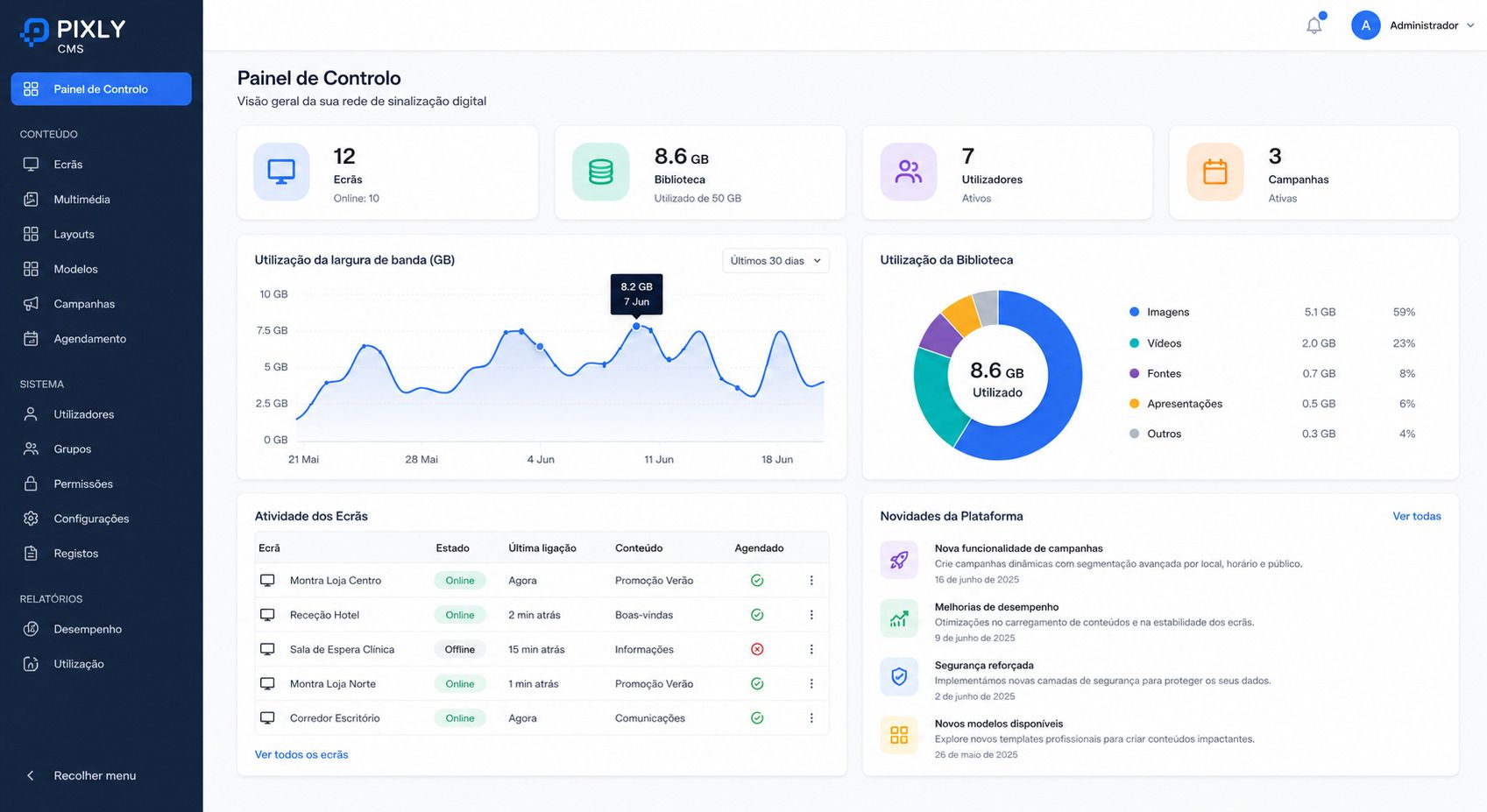Open Novos modelos disponíveis article
This screenshot has width=1487, height=812.
(999, 724)
